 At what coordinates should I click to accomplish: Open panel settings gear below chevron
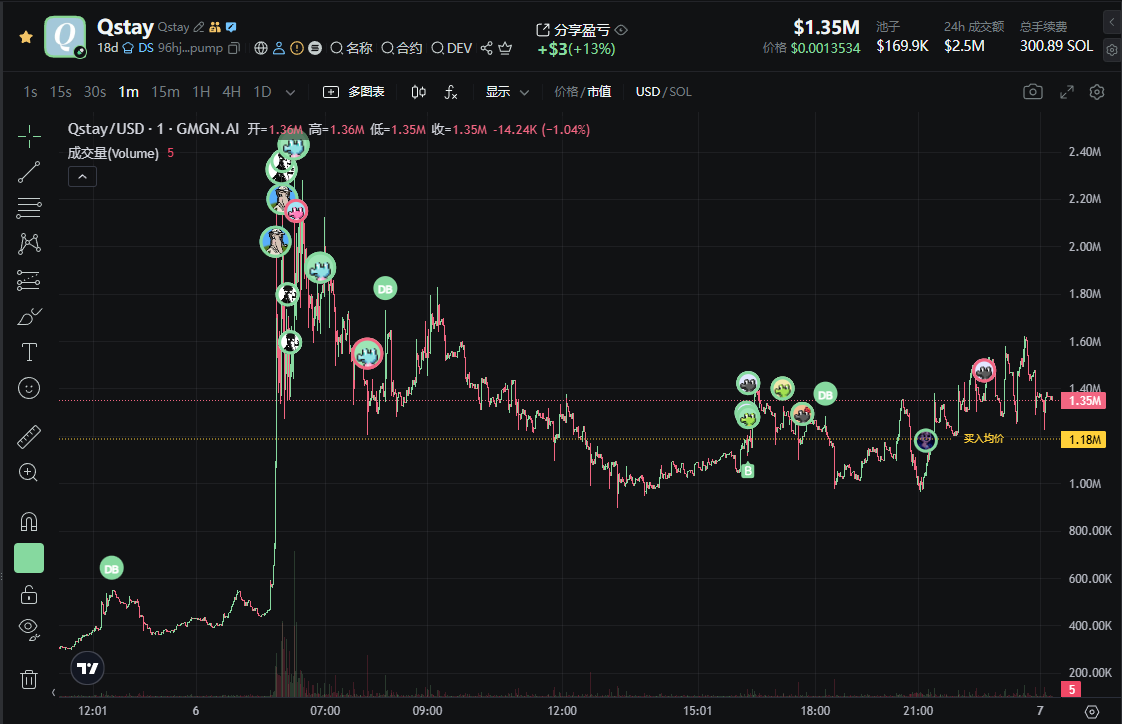point(1111,50)
